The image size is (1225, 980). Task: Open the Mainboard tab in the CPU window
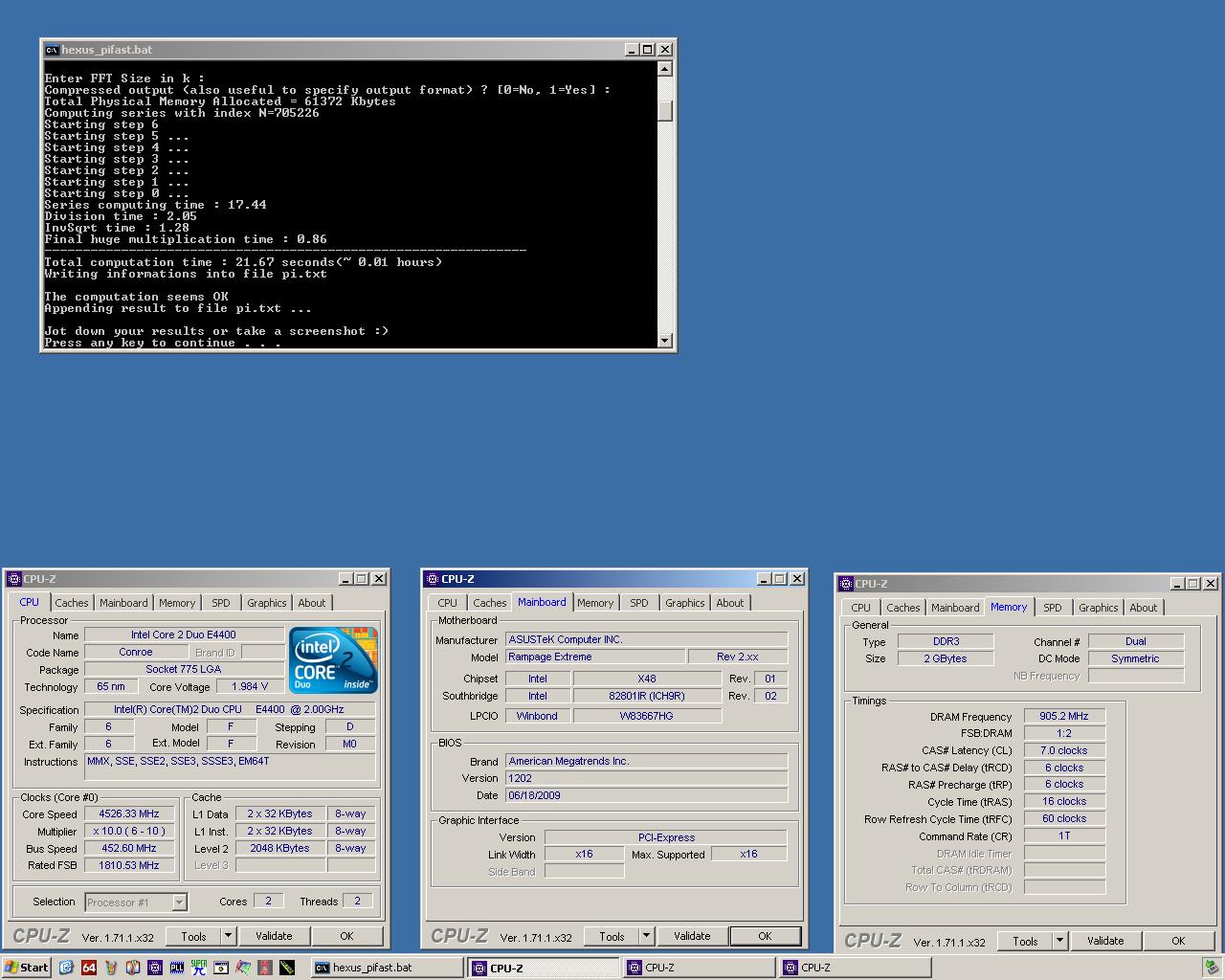coord(124,603)
